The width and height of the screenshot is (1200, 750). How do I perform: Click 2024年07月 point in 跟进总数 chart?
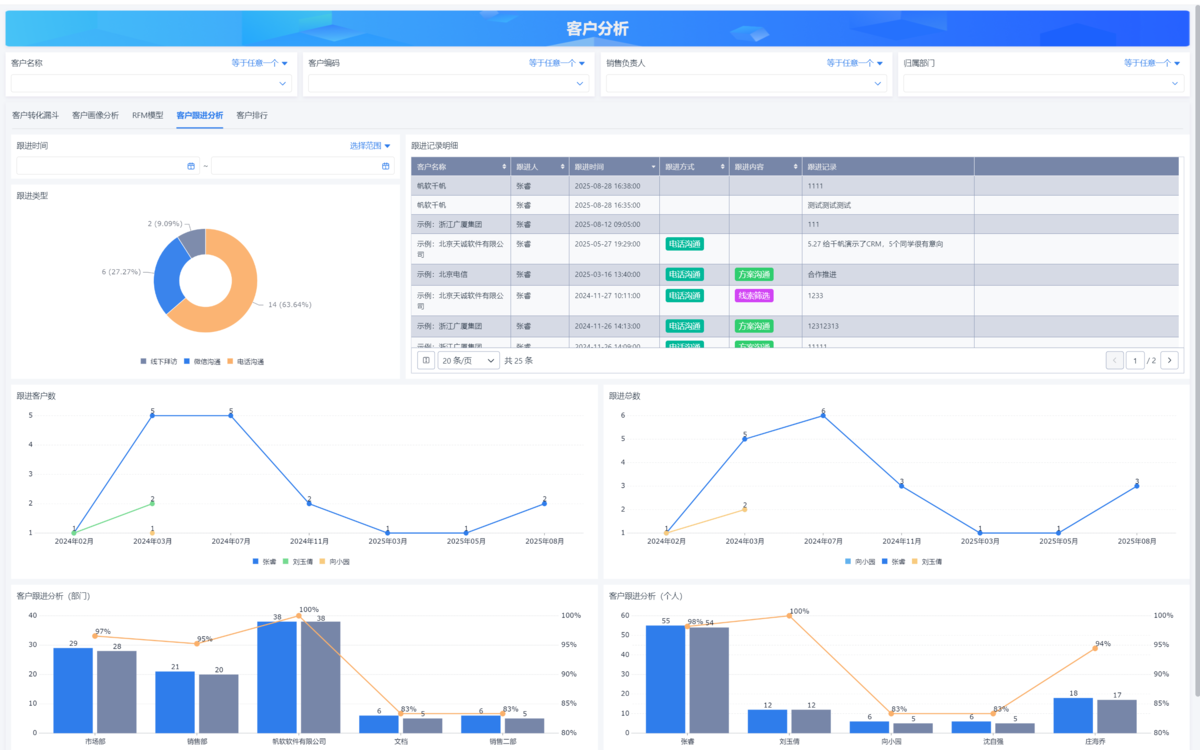823,415
